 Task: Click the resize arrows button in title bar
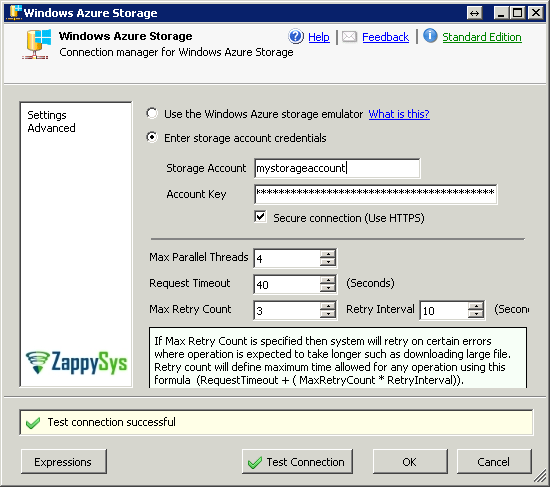475,13
